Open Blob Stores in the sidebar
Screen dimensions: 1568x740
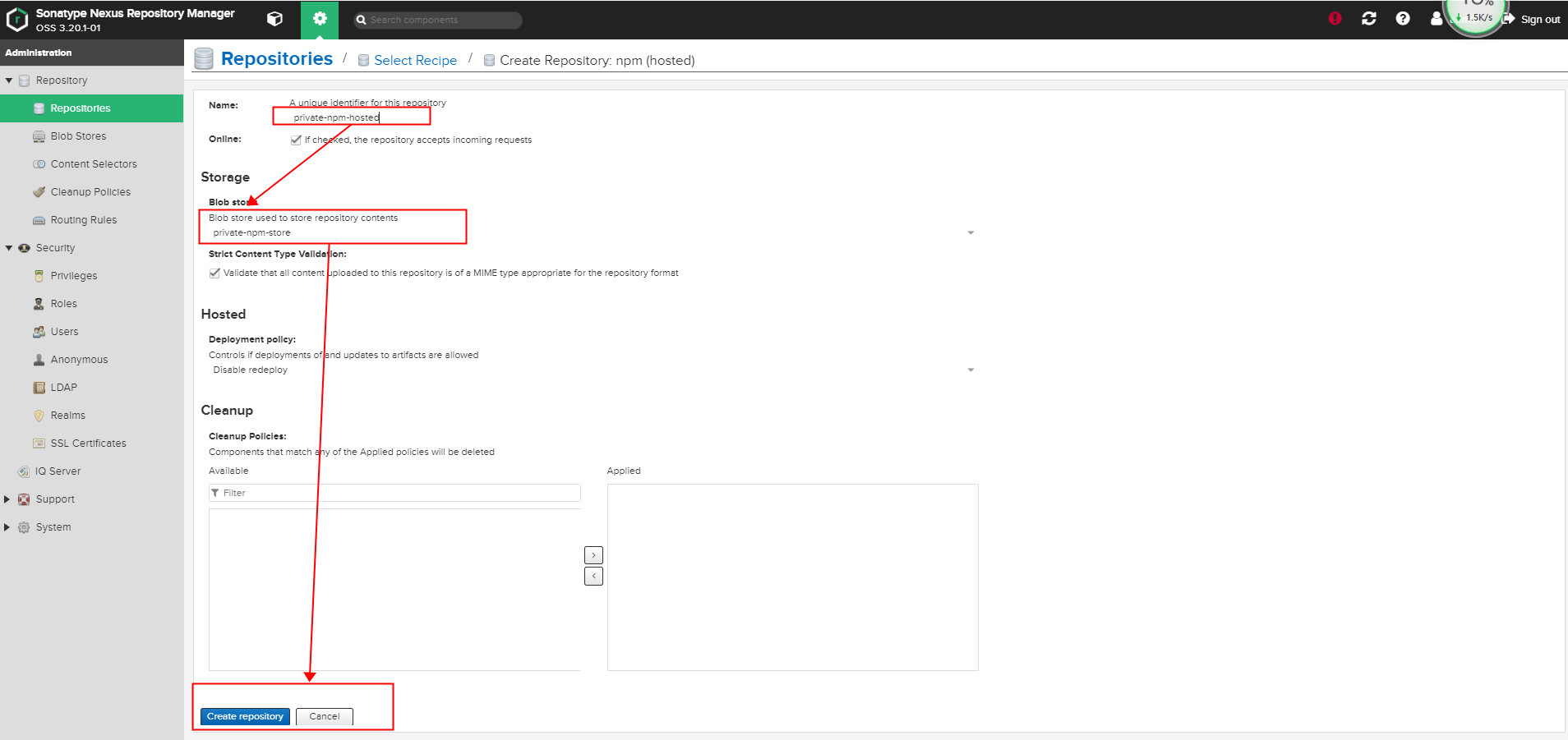(91, 136)
